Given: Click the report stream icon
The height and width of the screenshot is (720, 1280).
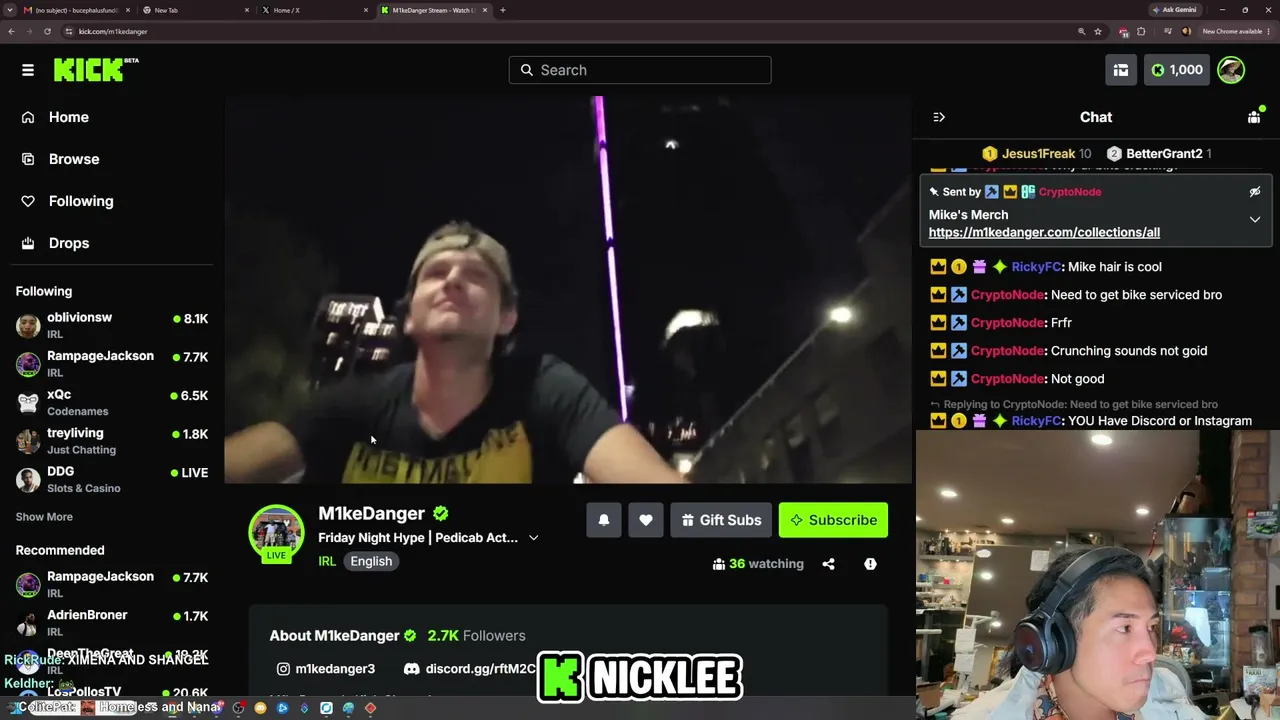Looking at the screenshot, I should [870, 564].
